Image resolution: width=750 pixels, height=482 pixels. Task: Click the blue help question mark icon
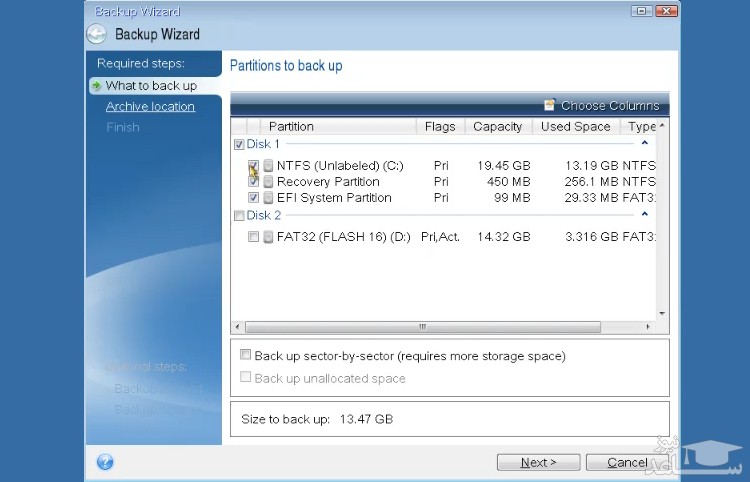pos(105,462)
